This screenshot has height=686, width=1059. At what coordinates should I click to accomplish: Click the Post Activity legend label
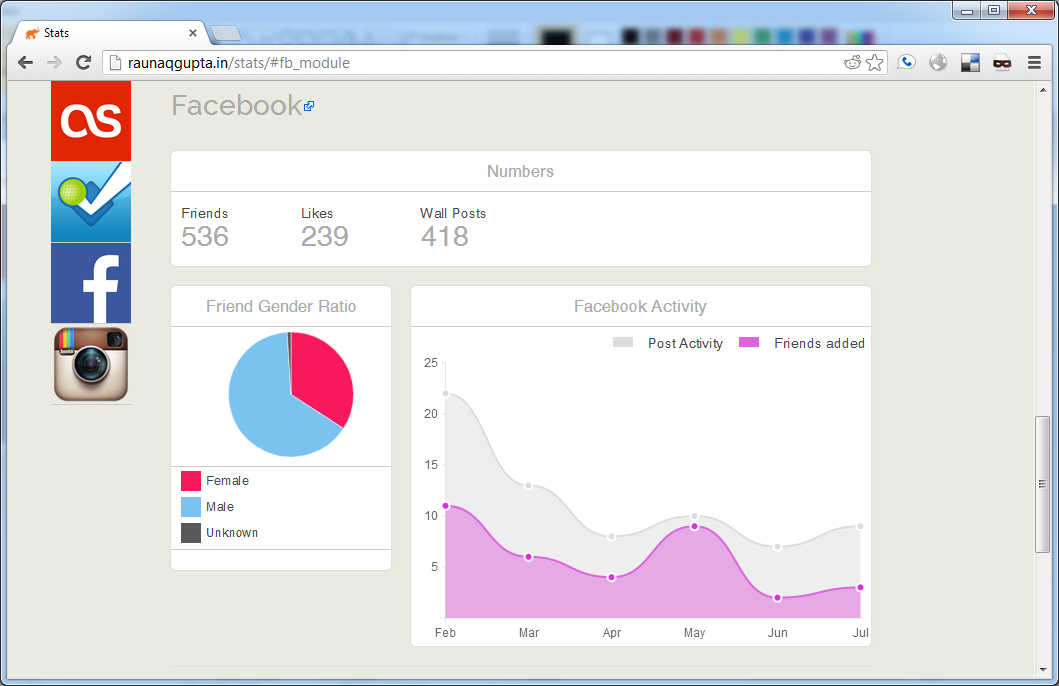(686, 343)
